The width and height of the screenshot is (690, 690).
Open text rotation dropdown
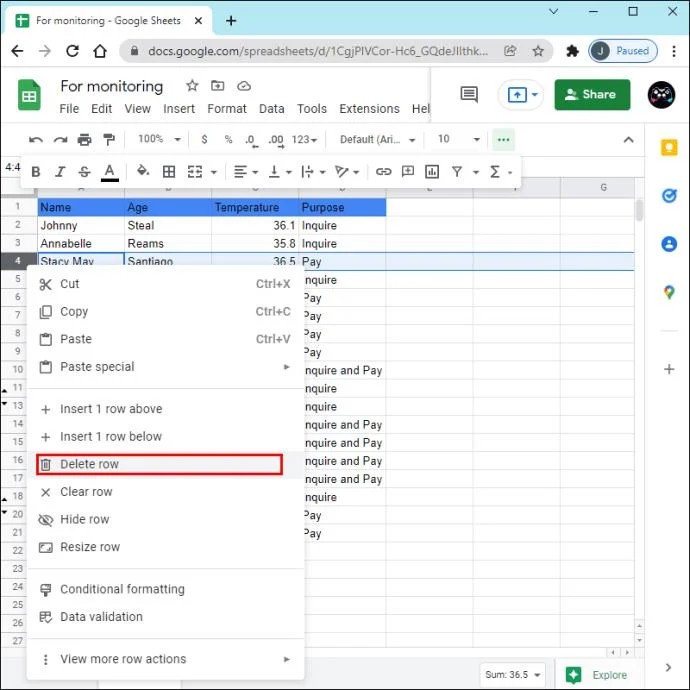tap(347, 172)
